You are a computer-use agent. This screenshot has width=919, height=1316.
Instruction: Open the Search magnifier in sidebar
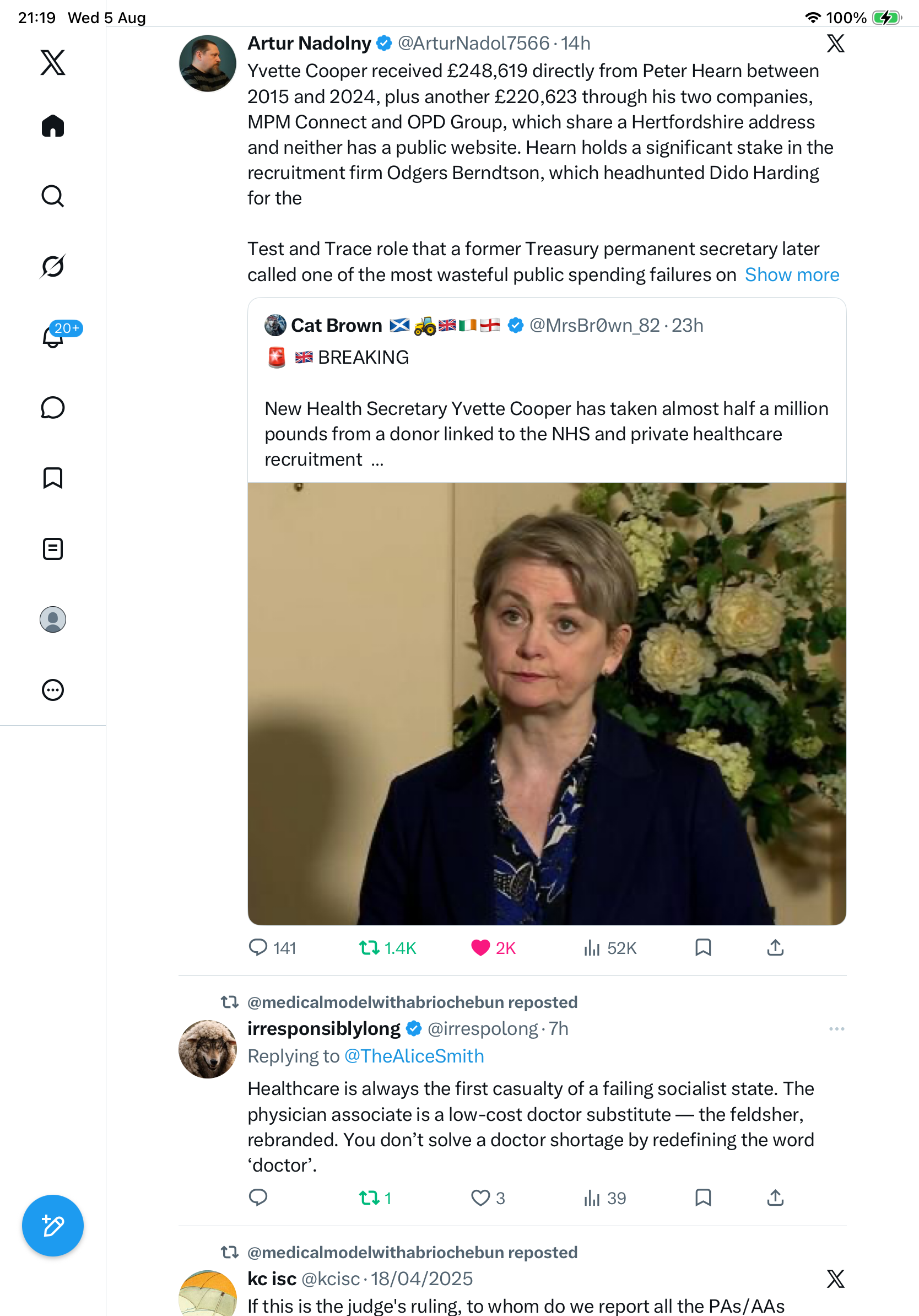[53, 196]
